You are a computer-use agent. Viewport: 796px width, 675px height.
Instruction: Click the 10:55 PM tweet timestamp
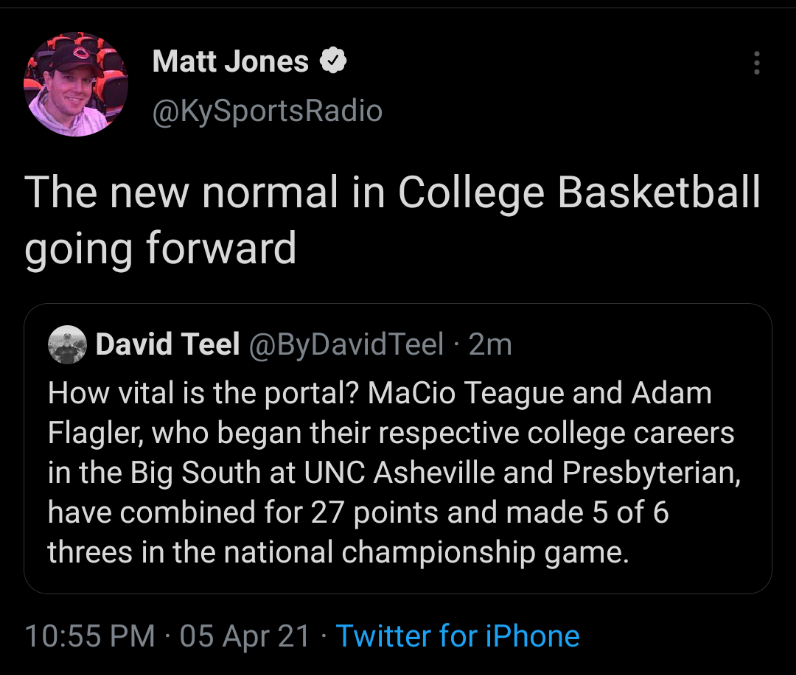point(90,636)
